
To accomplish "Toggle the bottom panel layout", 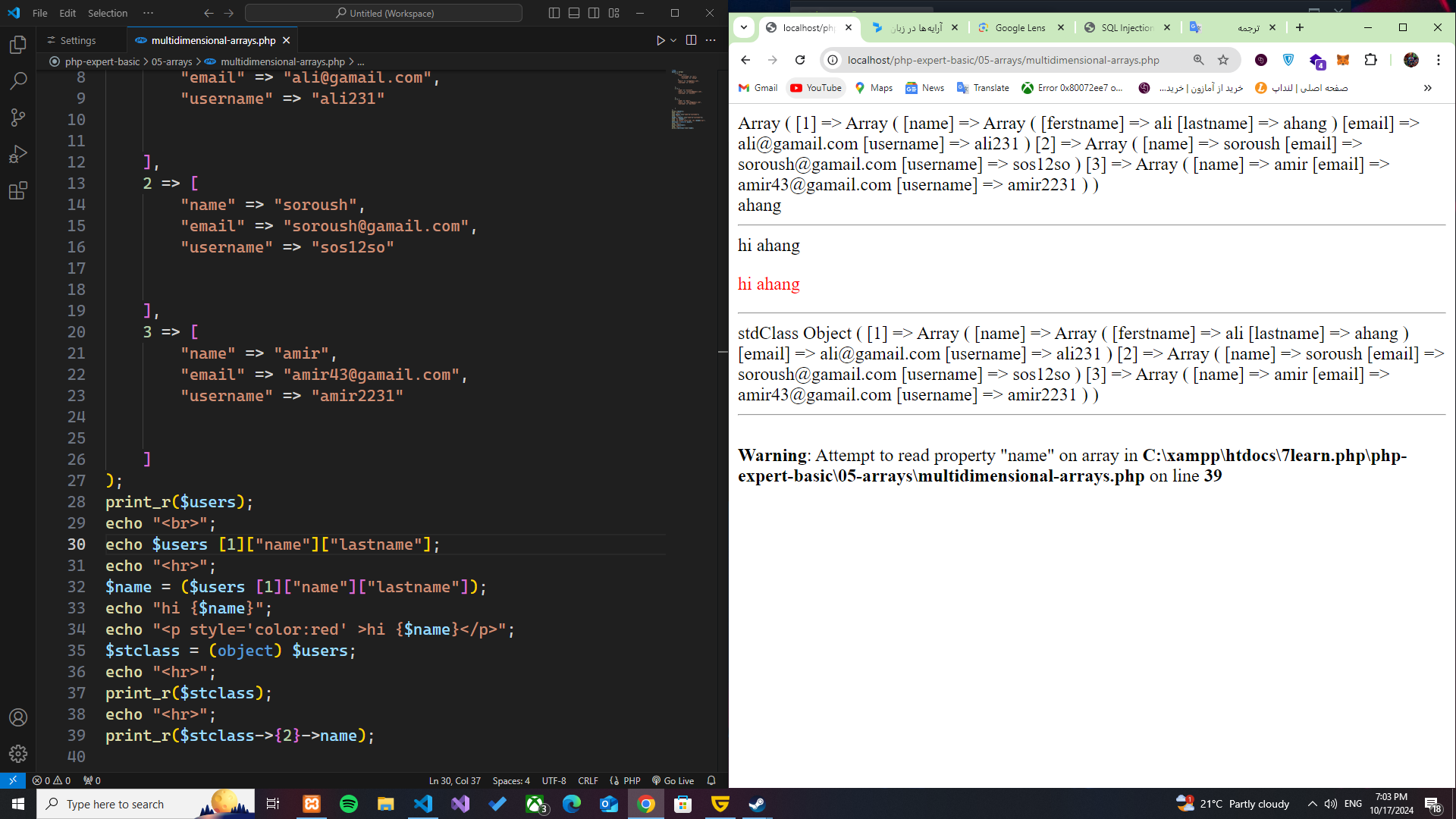I will [x=574, y=13].
